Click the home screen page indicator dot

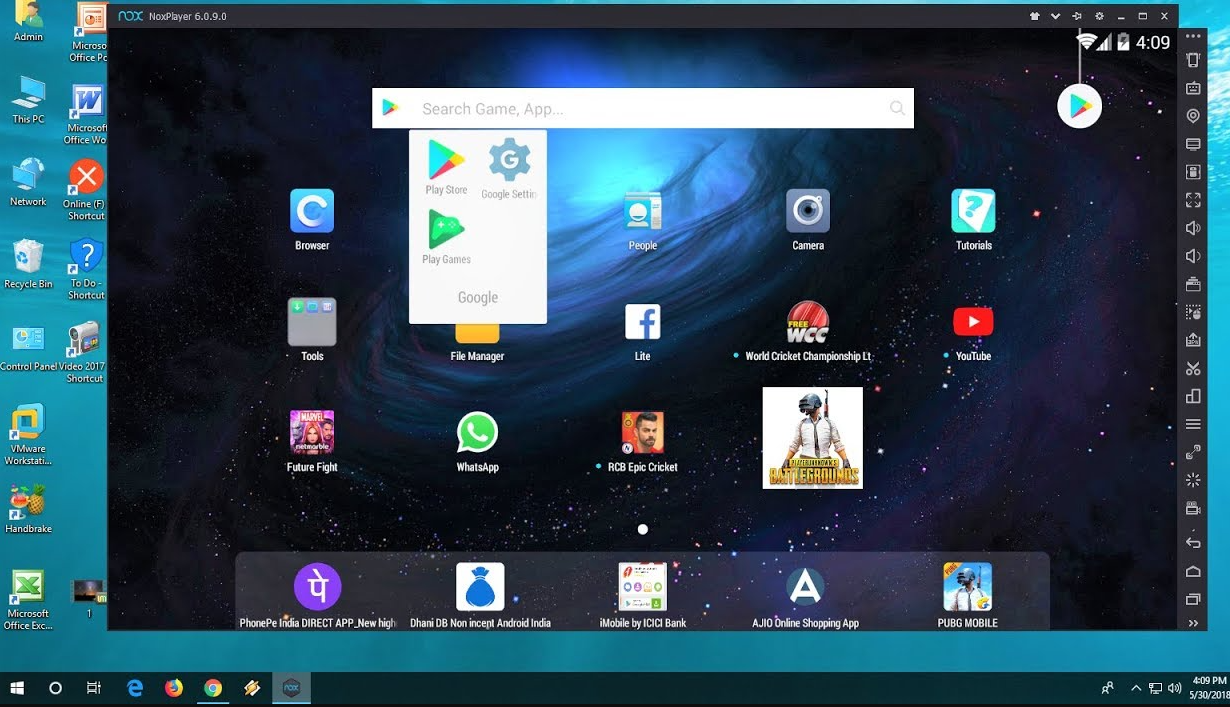pos(642,529)
